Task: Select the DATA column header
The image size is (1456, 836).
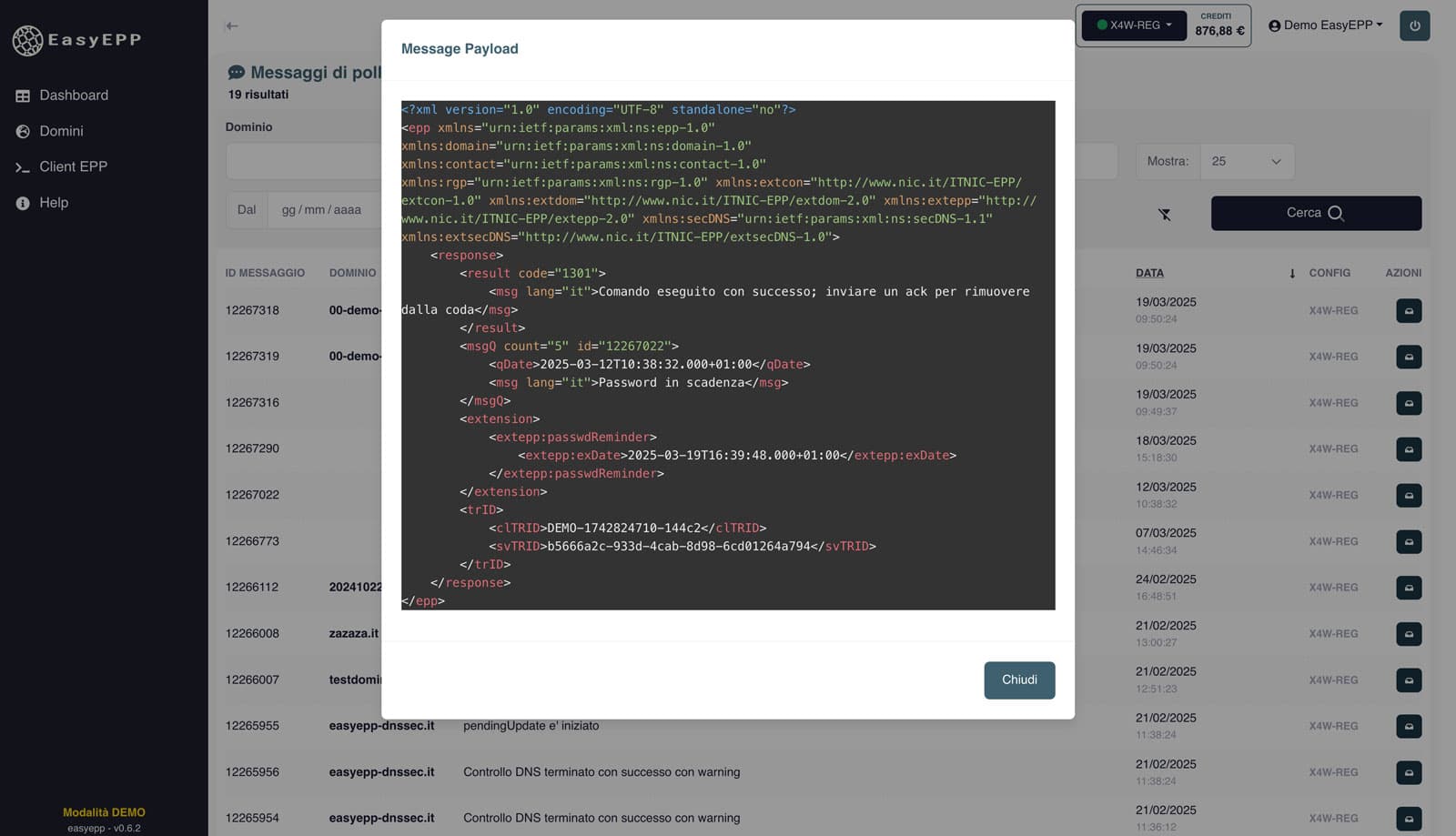Action: 1149,273
